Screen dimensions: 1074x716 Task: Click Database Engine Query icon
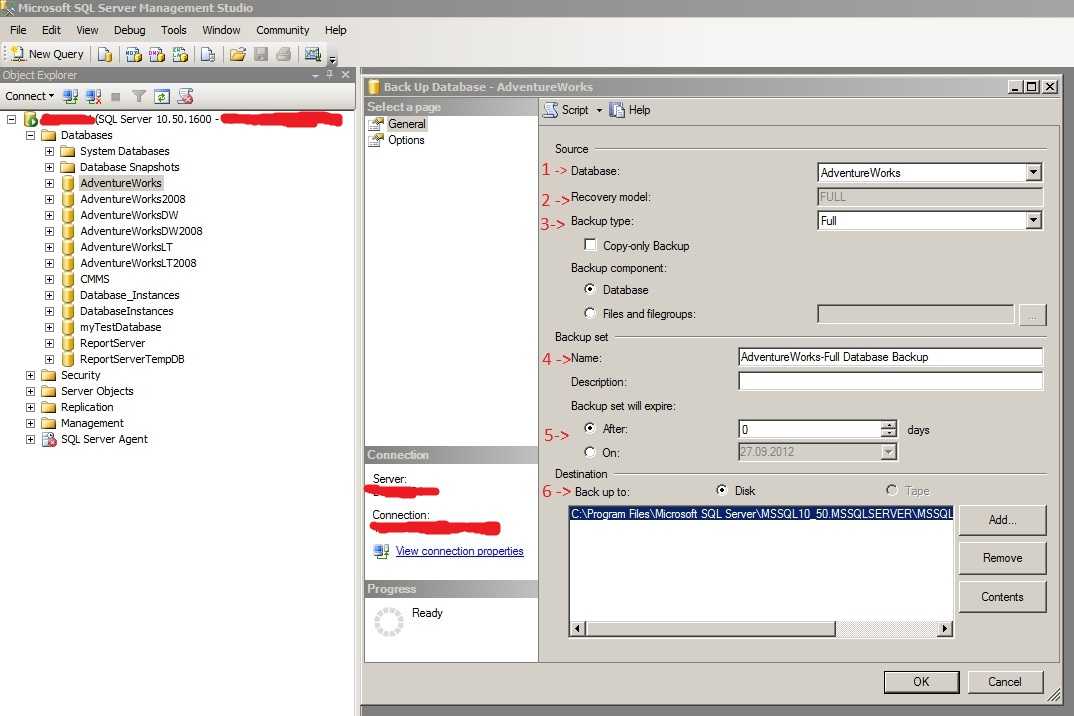point(104,54)
